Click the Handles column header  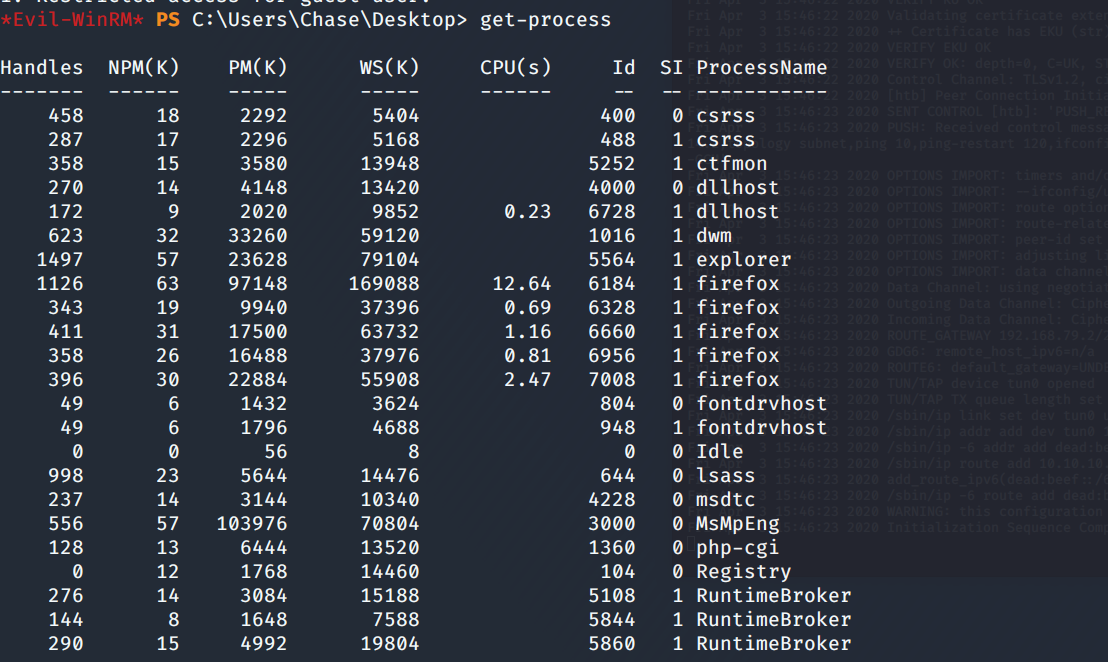coord(42,68)
